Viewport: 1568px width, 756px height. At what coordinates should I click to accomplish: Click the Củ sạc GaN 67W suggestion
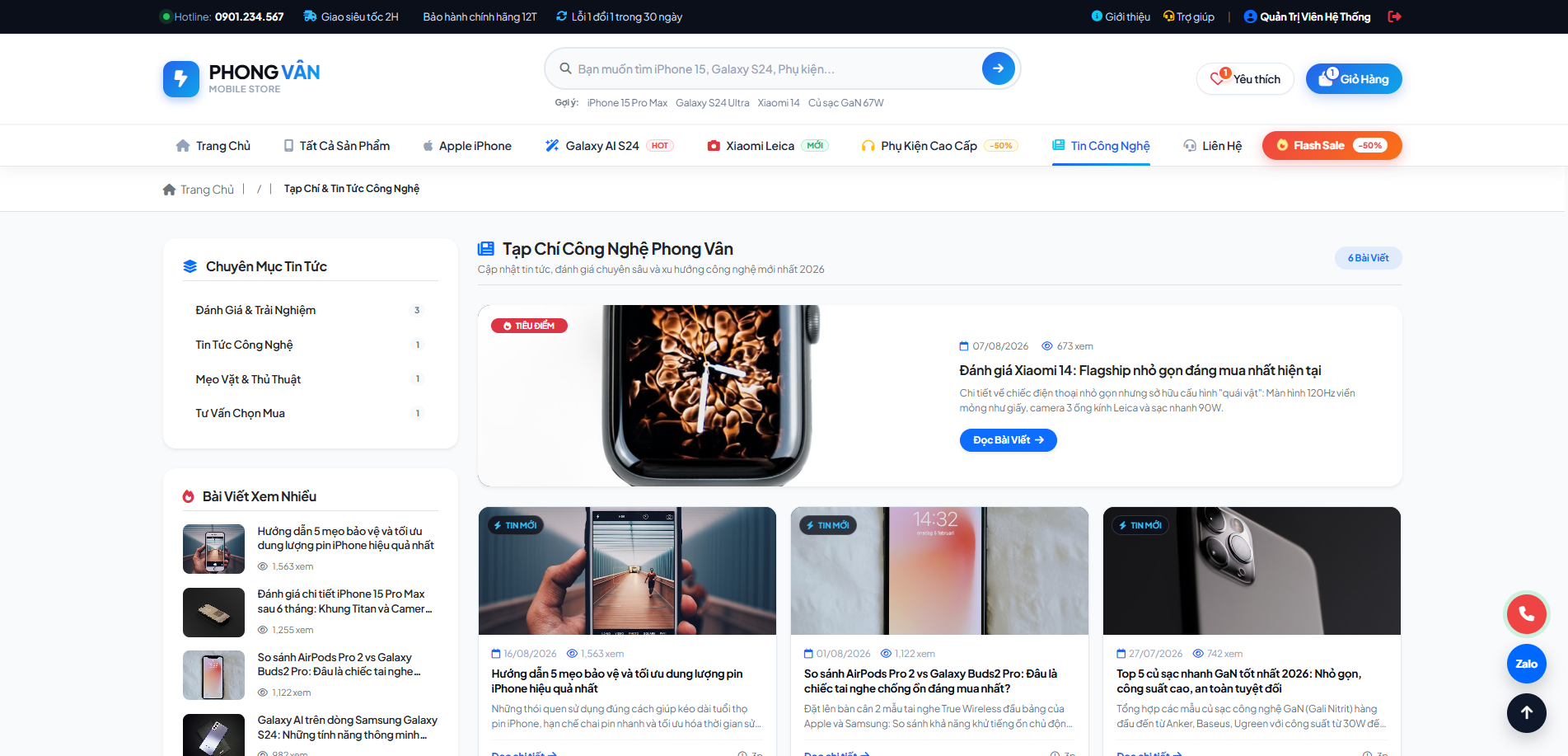point(846,103)
